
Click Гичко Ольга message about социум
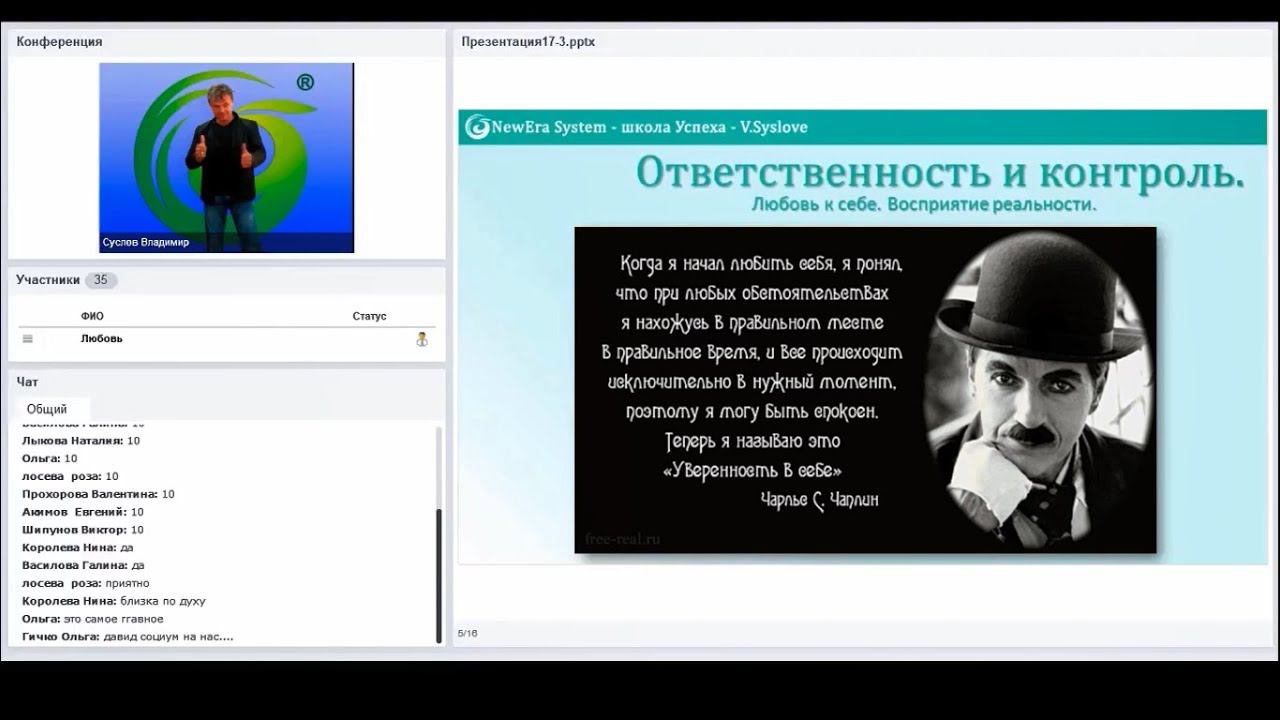point(128,637)
